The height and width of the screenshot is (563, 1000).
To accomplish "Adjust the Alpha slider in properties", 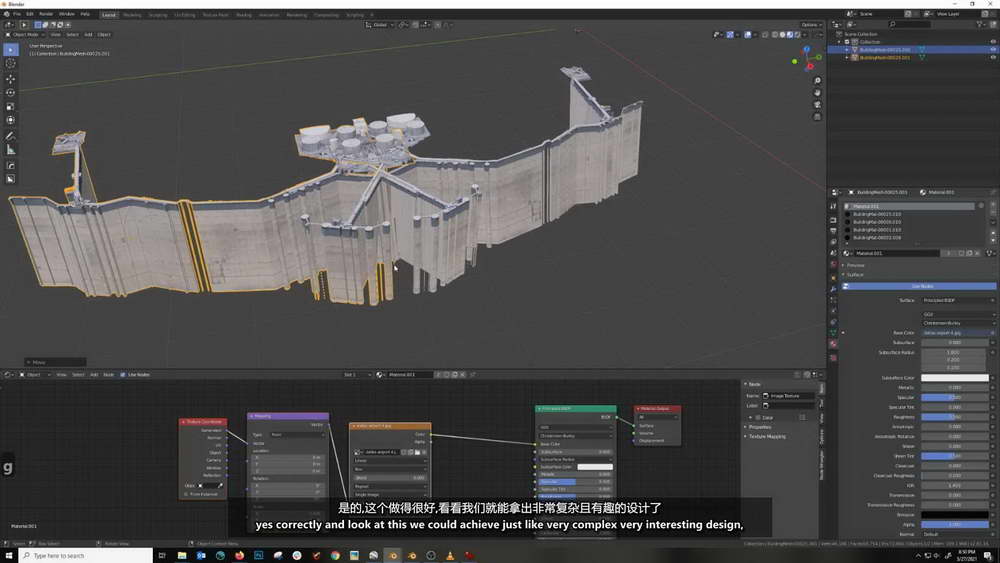I will click(955, 525).
